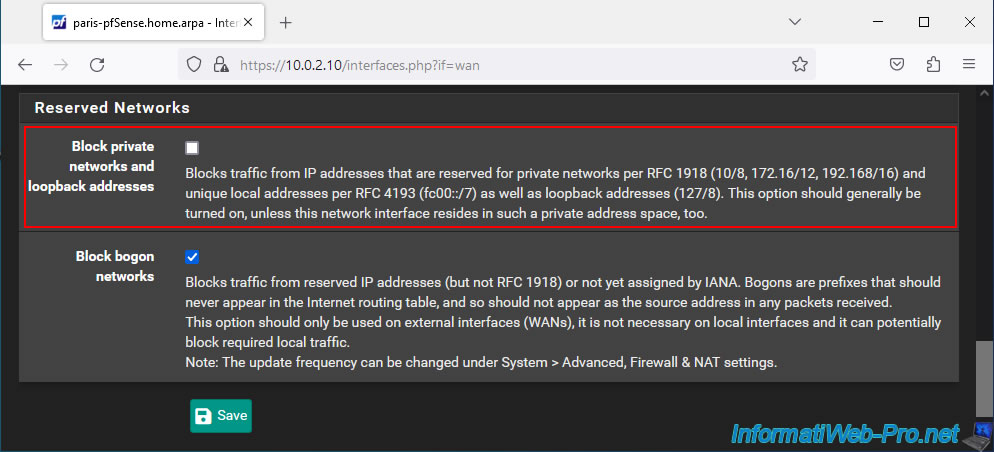Viewport: 994px width, 452px height.
Task: Click the vertical page scrollbar thumb
Action: pos(983,378)
